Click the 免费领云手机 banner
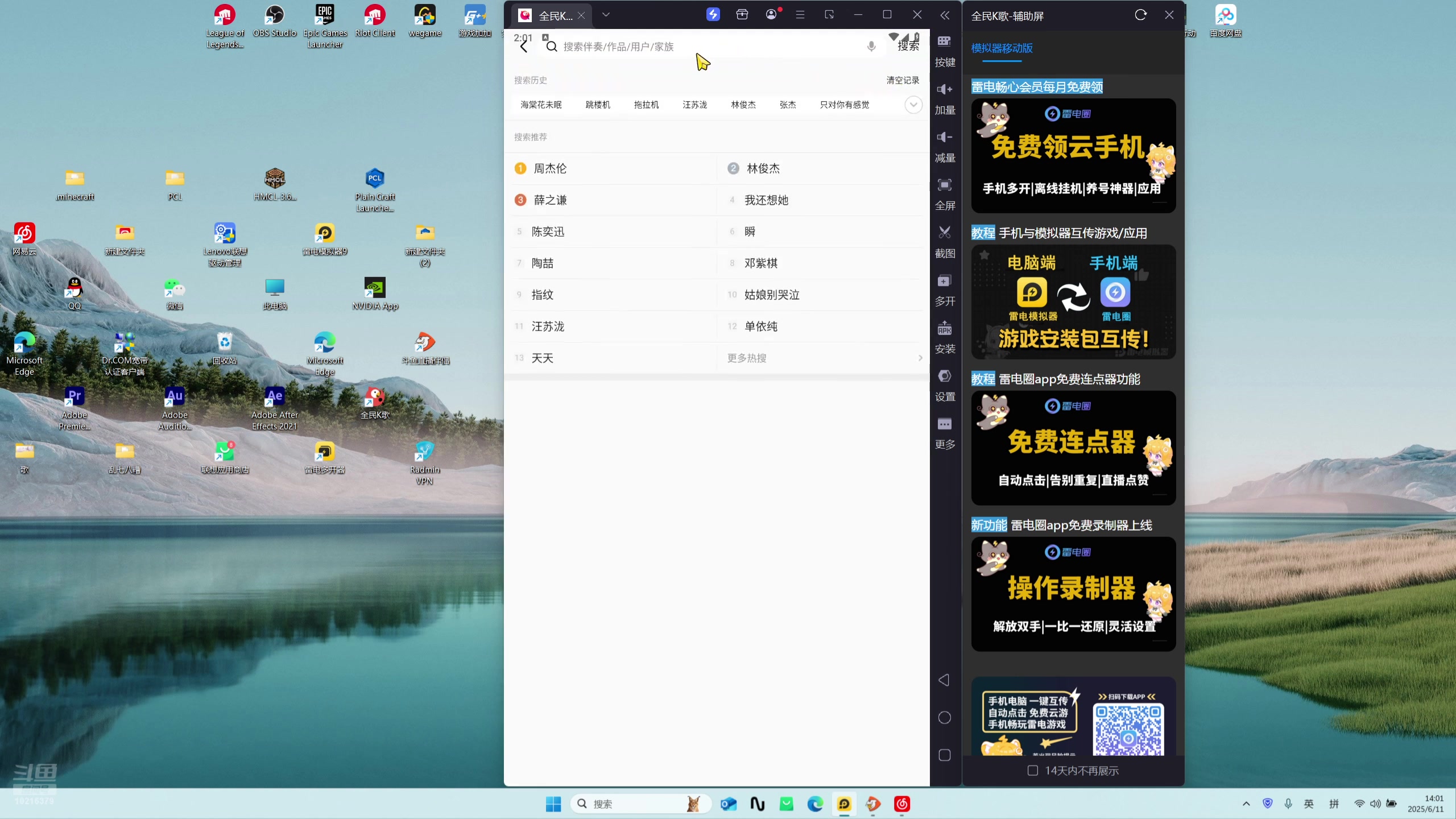1456x819 pixels. tap(1073, 156)
